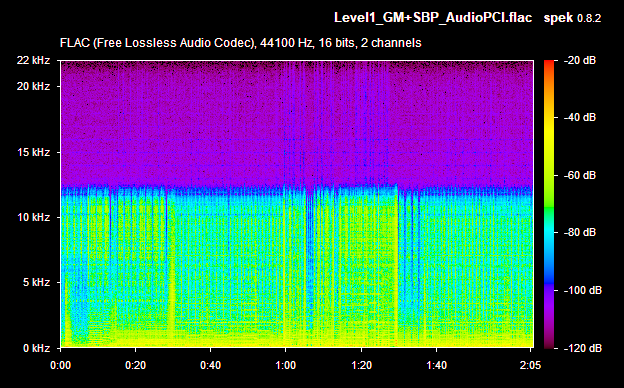The width and height of the screenshot is (624, 388).
Task: Click the 20 kHz frequency axis label
Action: 33,86
